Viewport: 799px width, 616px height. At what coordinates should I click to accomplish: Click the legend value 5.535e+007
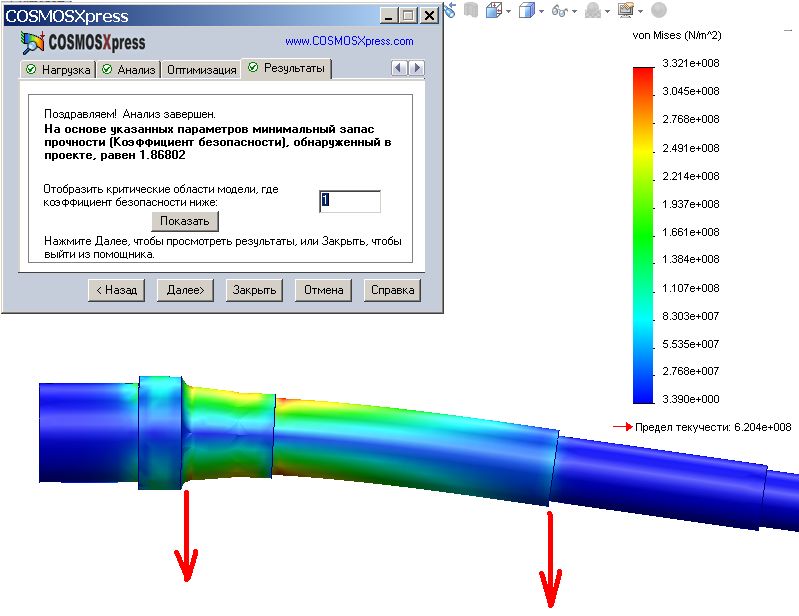pos(690,344)
